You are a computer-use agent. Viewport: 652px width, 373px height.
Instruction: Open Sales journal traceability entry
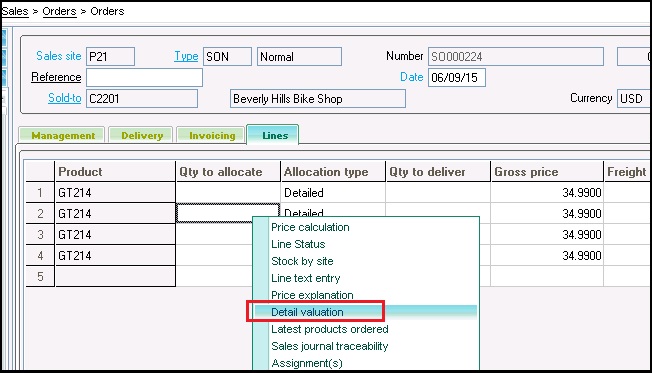click(x=330, y=346)
